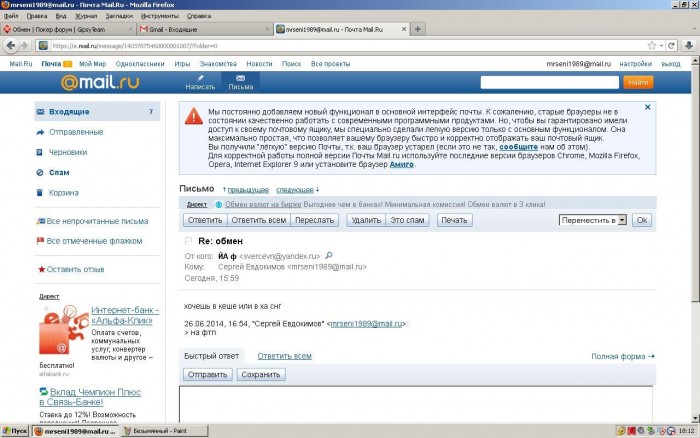Reload the page with the refresh icon
The width and height of the screenshot is (700, 438).
(x=671, y=46)
